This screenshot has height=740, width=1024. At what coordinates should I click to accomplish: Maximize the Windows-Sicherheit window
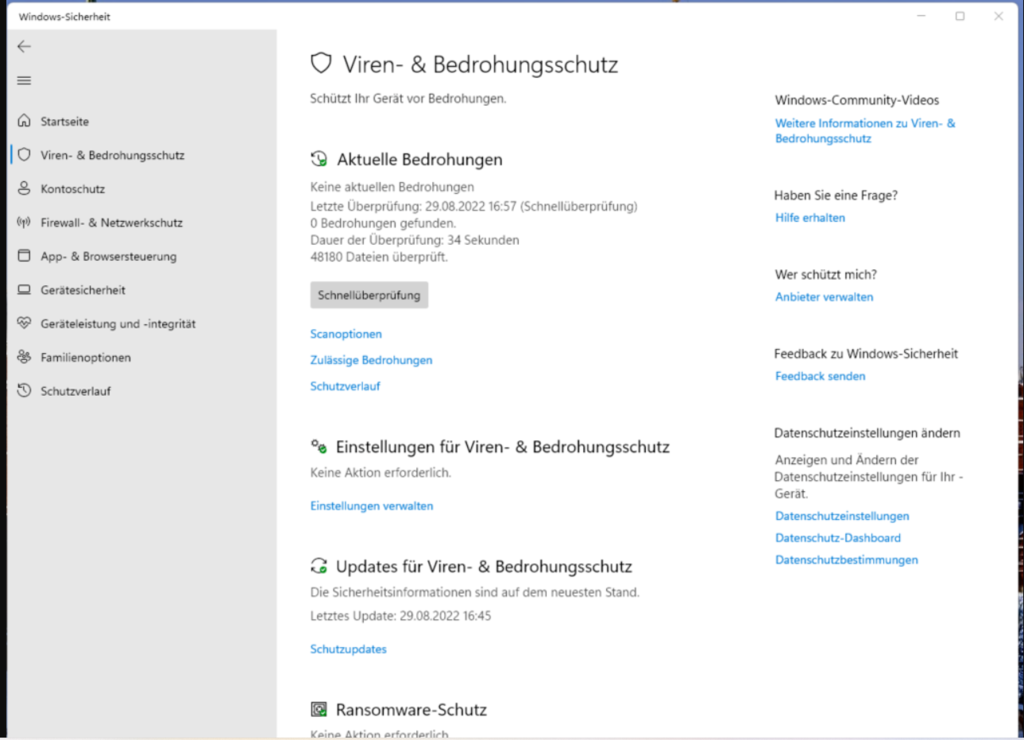960,16
